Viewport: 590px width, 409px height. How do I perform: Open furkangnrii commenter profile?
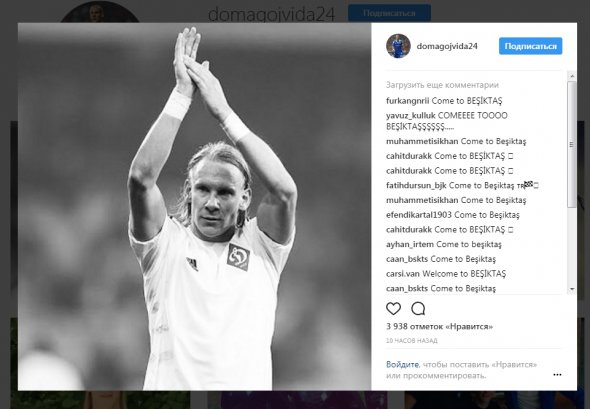tap(408, 101)
